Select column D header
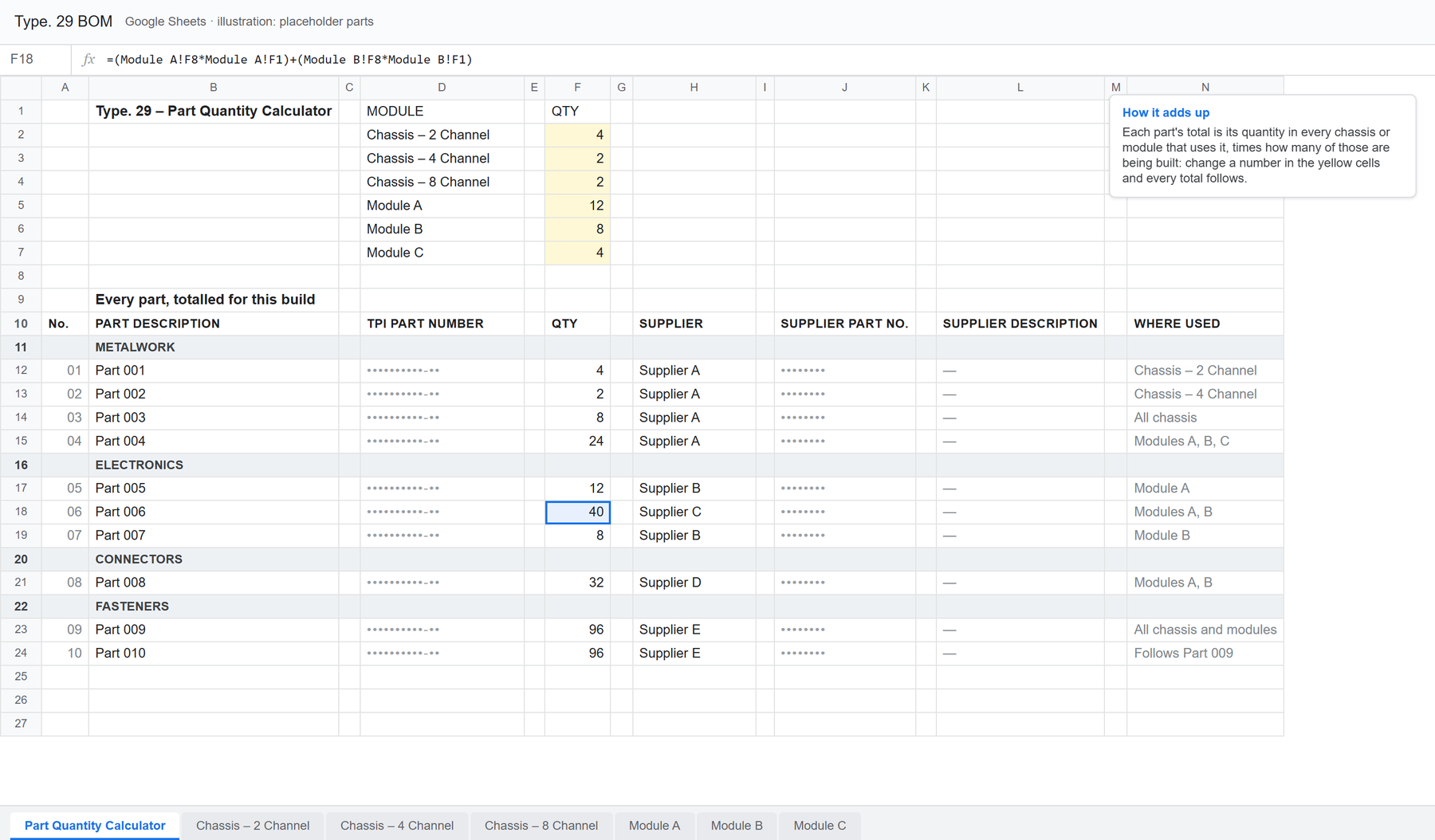This screenshot has height=840, width=1435. coord(442,88)
